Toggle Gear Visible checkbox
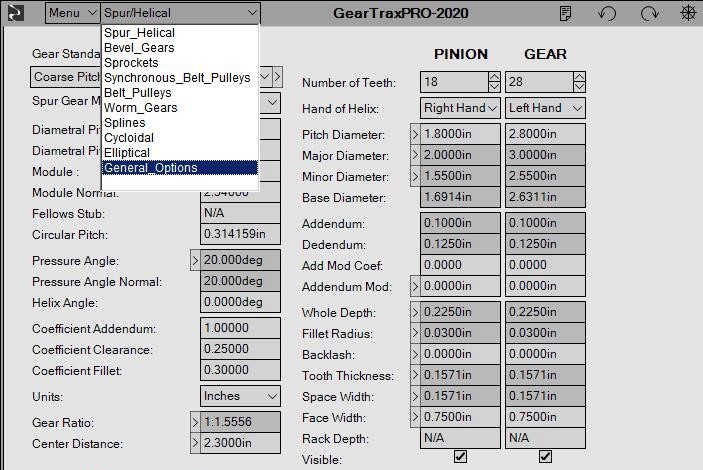 click(x=545, y=457)
